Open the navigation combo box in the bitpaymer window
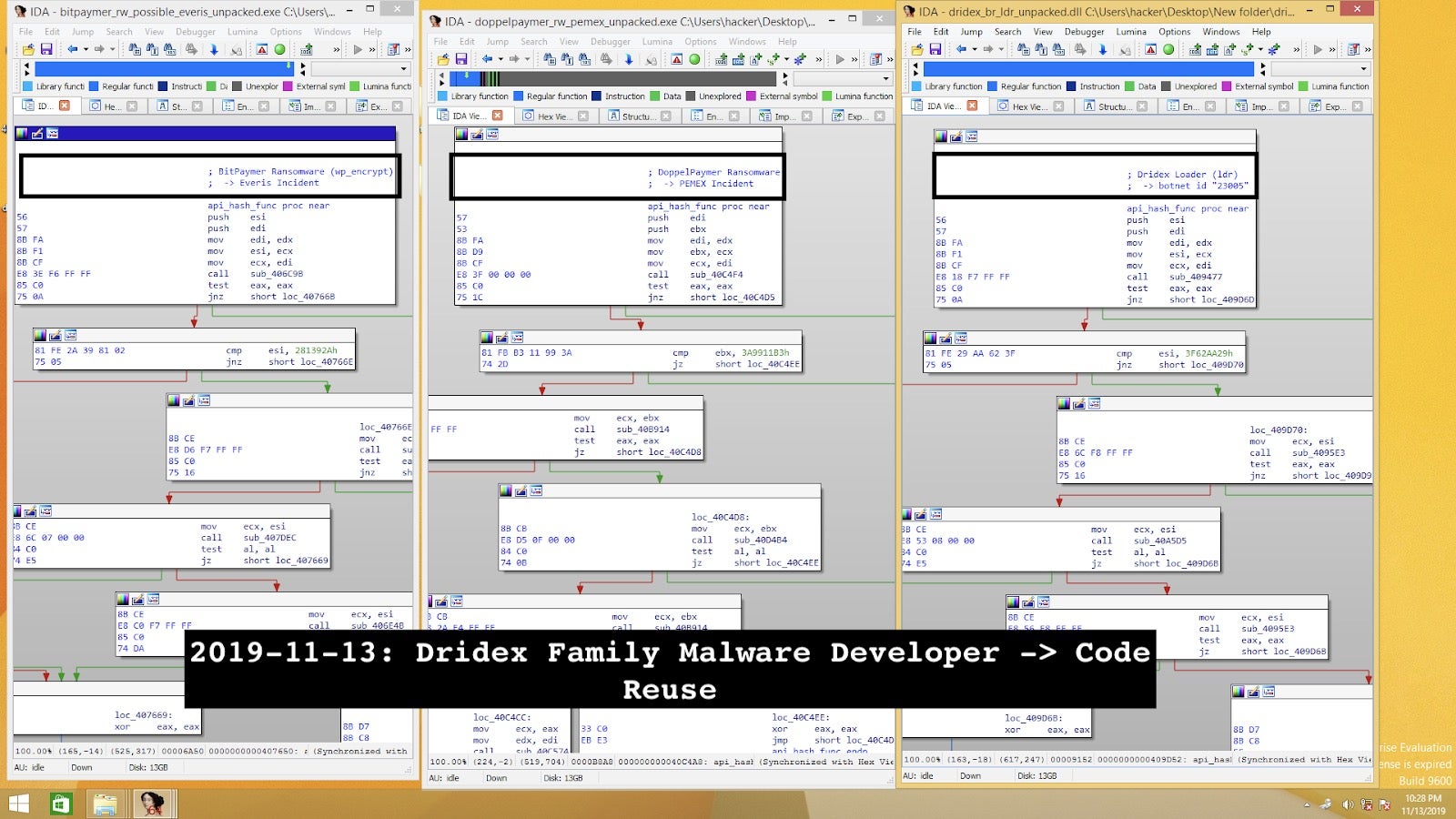This screenshot has width=1456, height=819. pyautogui.click(x=360, y=68)
